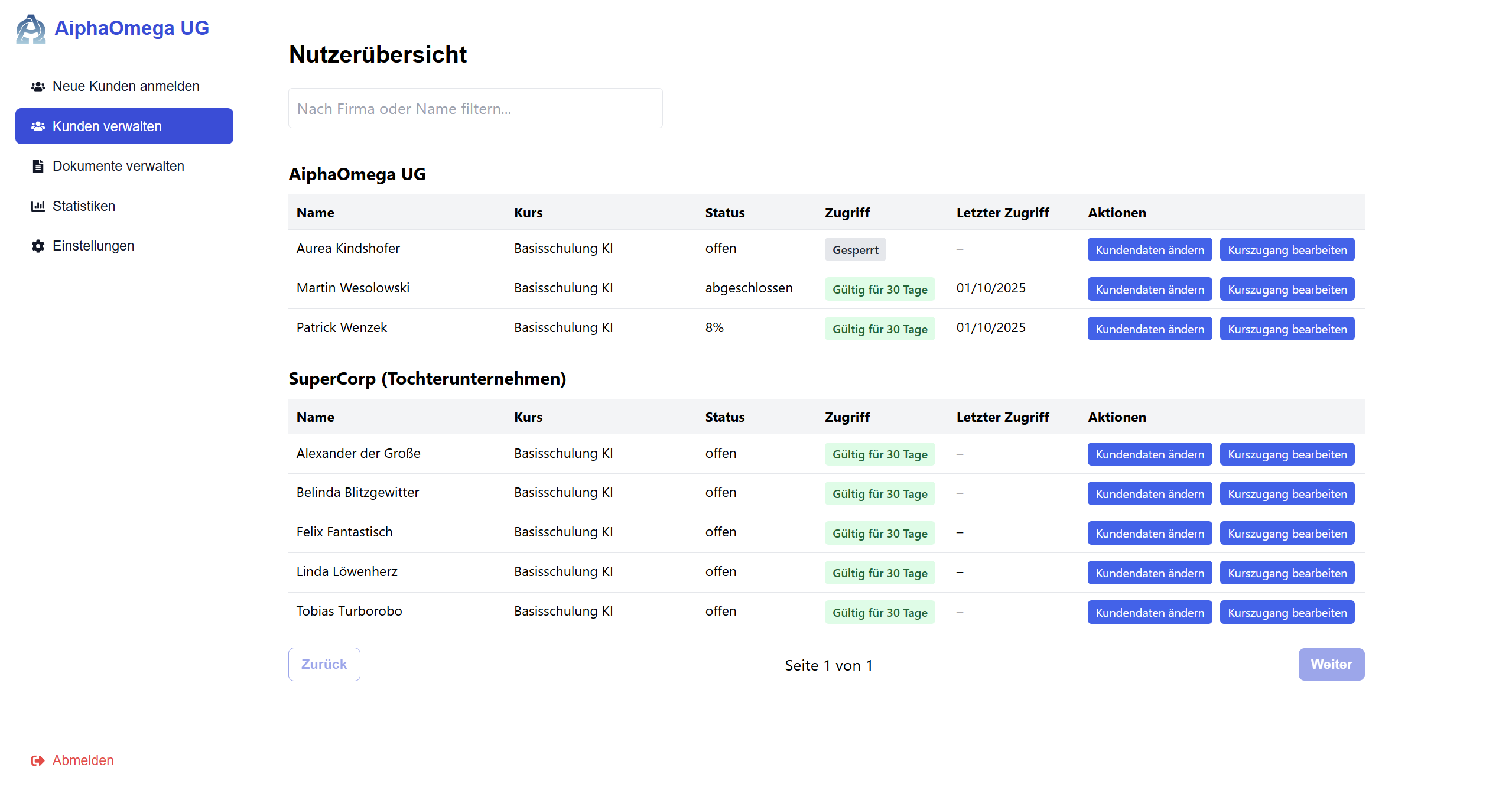Open Statistiken from the sidebar
The height and width of the screenshot is (787, 1512).
83,206
